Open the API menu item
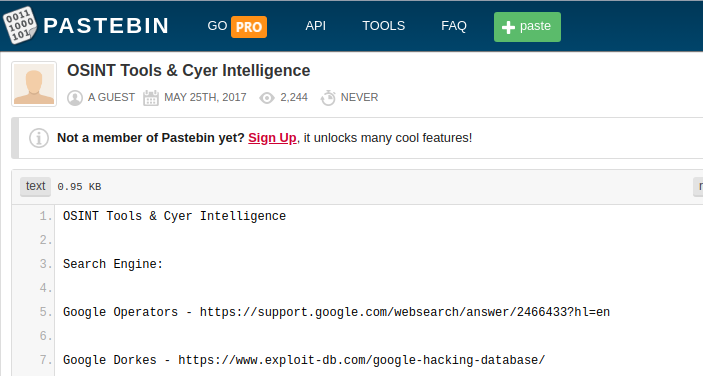The image size is (703, 376). [x=316, y=26]
